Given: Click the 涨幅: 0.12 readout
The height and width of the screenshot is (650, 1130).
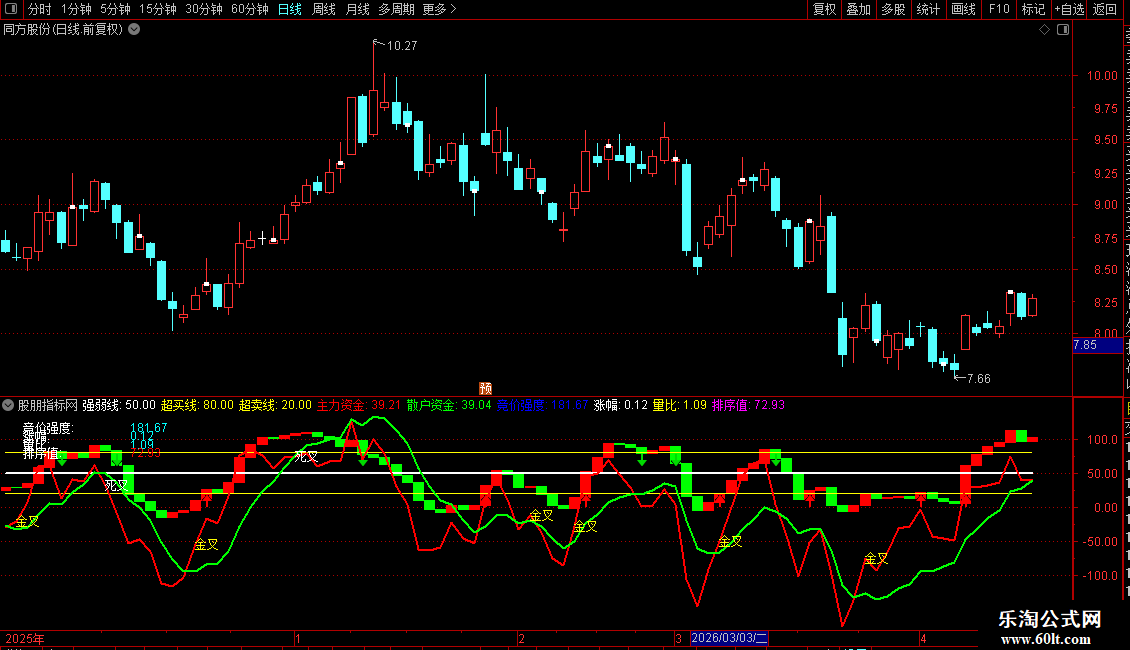Looking at the screenshot, I should click(x=620, y=406).
